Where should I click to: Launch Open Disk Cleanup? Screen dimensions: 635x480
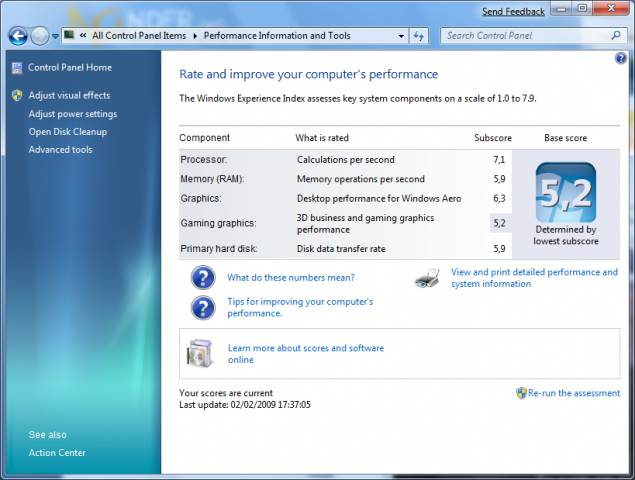(68, 132)
